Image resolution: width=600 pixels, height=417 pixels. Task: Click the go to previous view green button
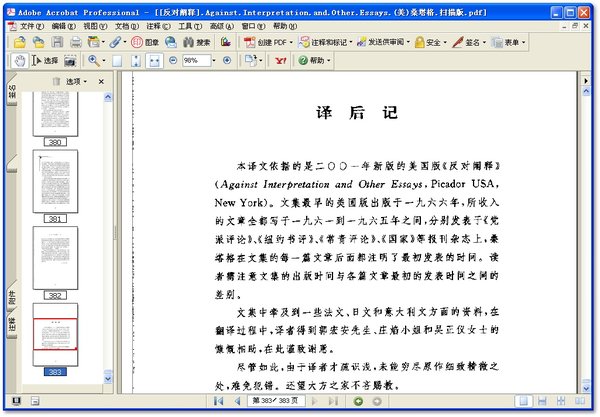click(358, 401)
